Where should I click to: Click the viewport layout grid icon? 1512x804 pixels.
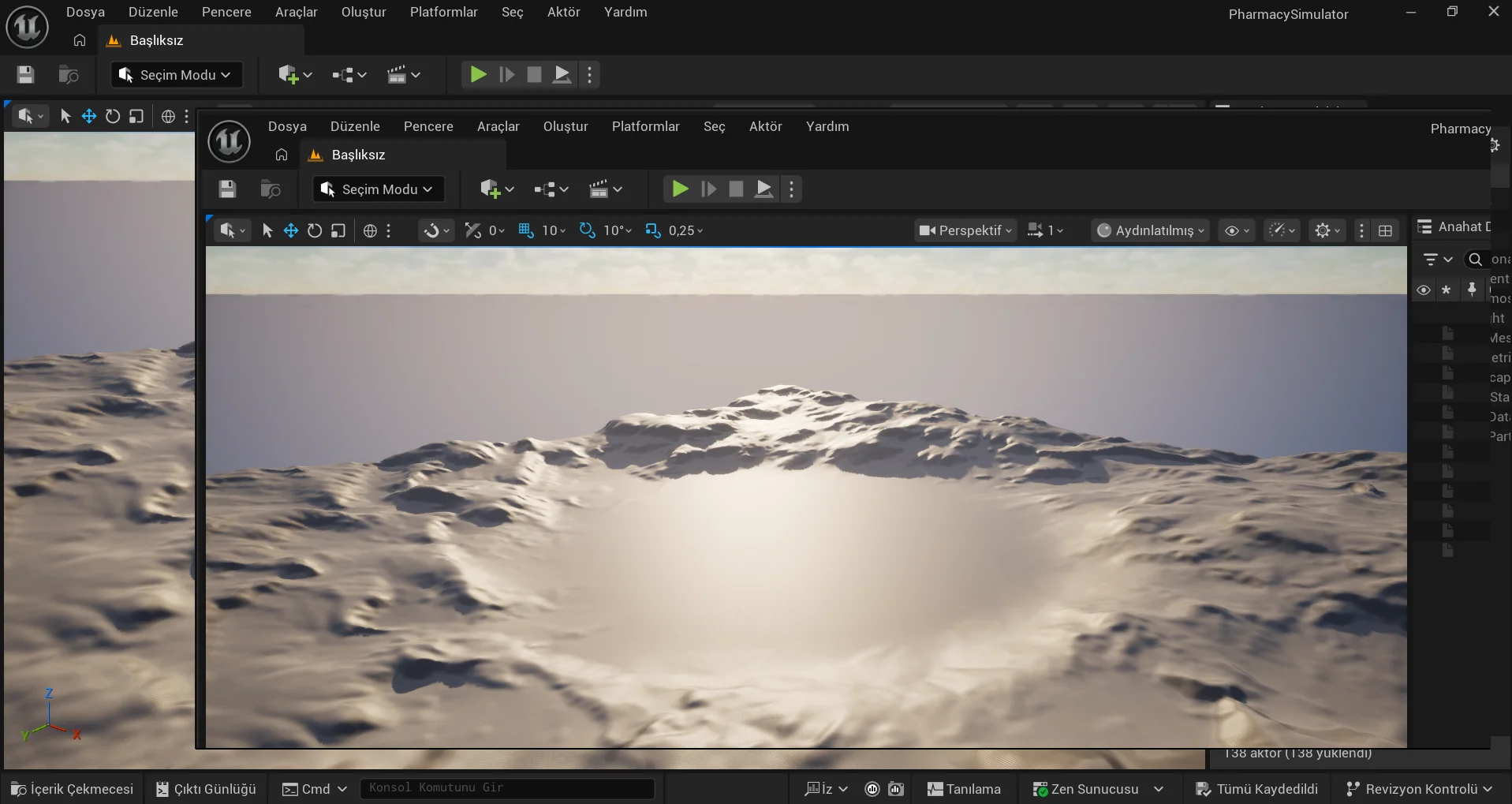tap(1385, 230)
